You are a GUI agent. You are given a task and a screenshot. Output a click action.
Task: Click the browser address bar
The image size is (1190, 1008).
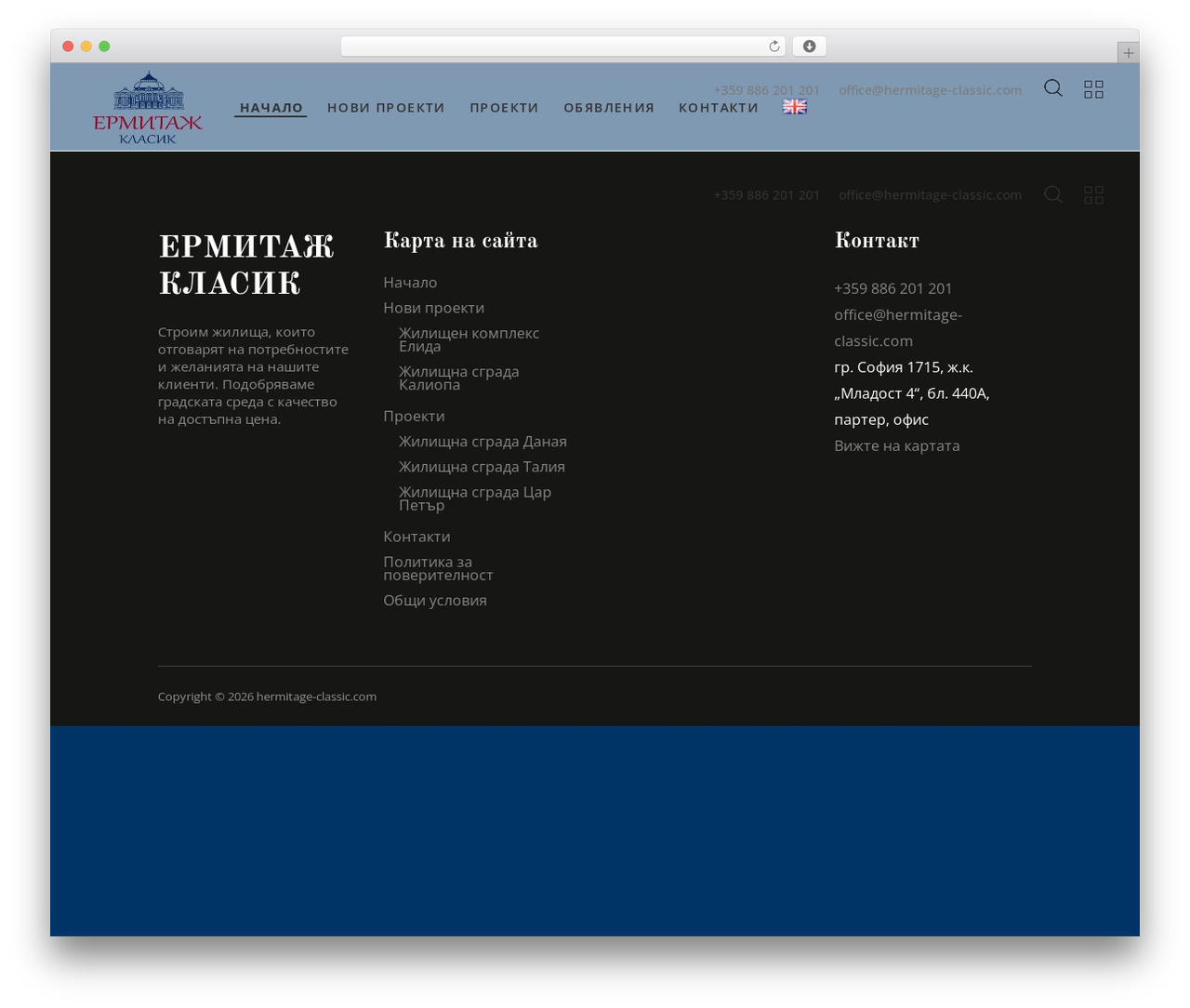[x=562, y=46]
